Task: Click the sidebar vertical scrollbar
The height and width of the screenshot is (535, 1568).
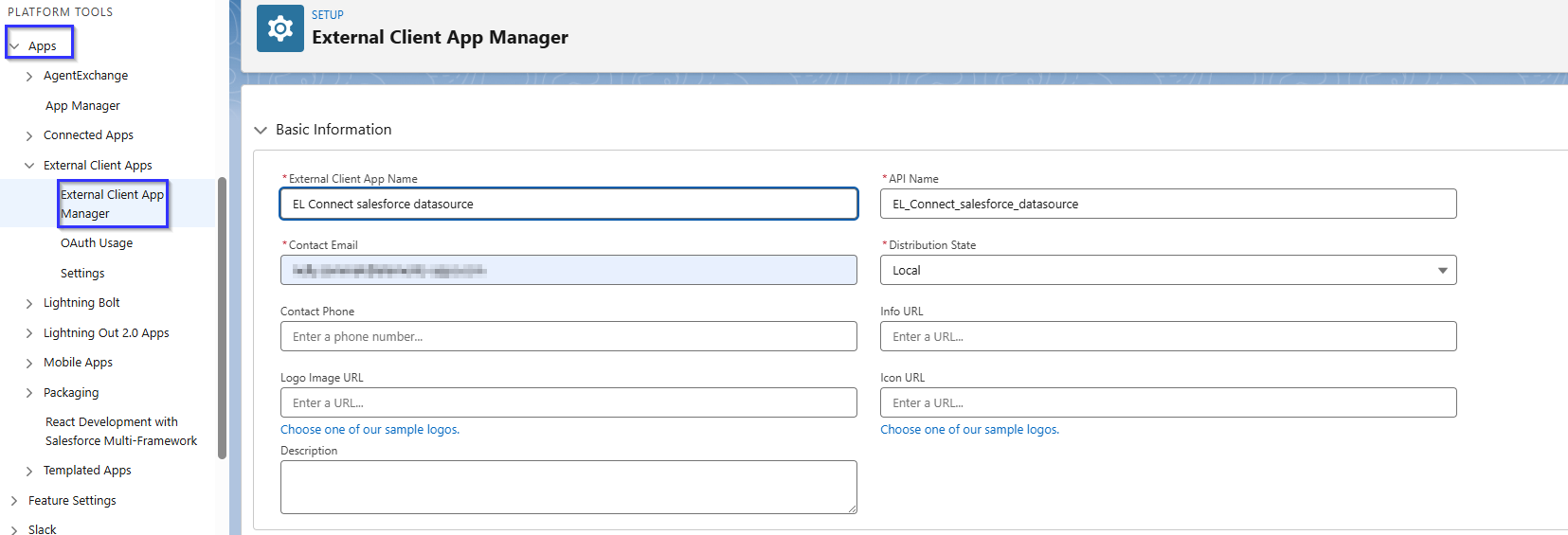Action: (222, 317)
